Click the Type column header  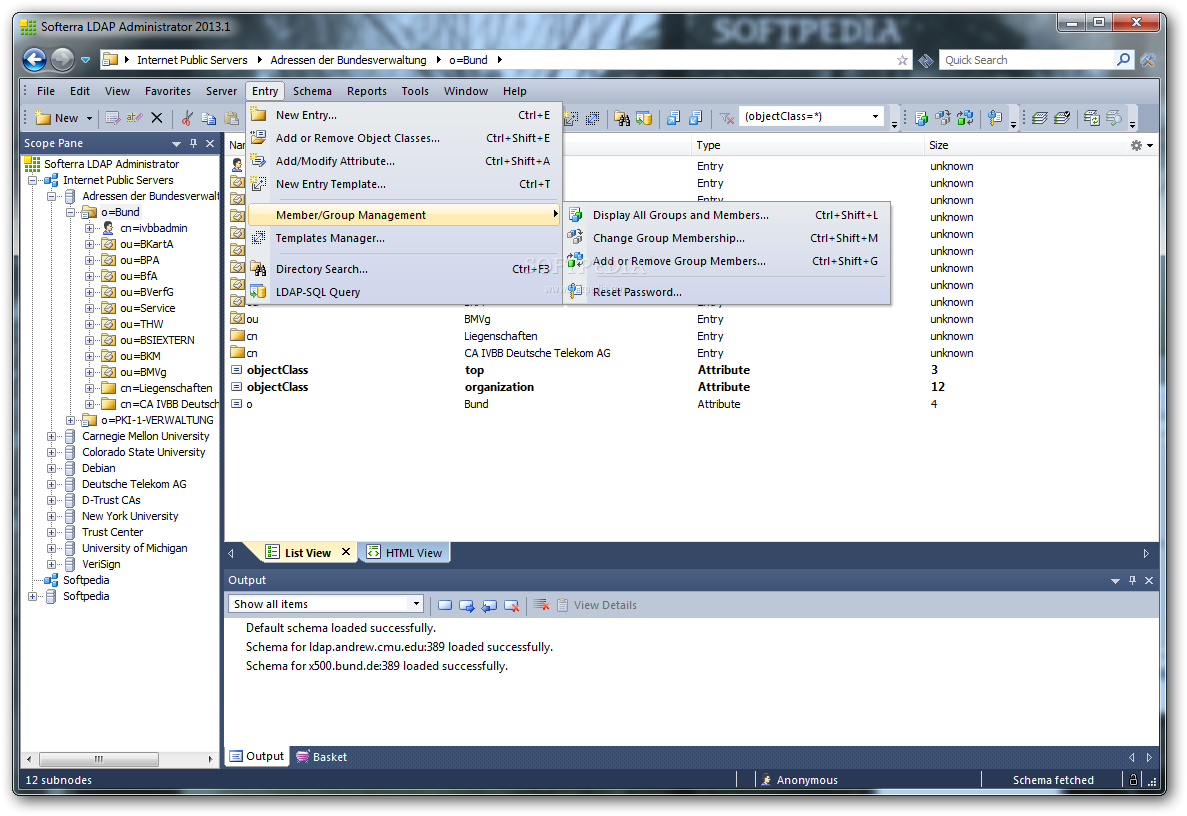[808, 145]
